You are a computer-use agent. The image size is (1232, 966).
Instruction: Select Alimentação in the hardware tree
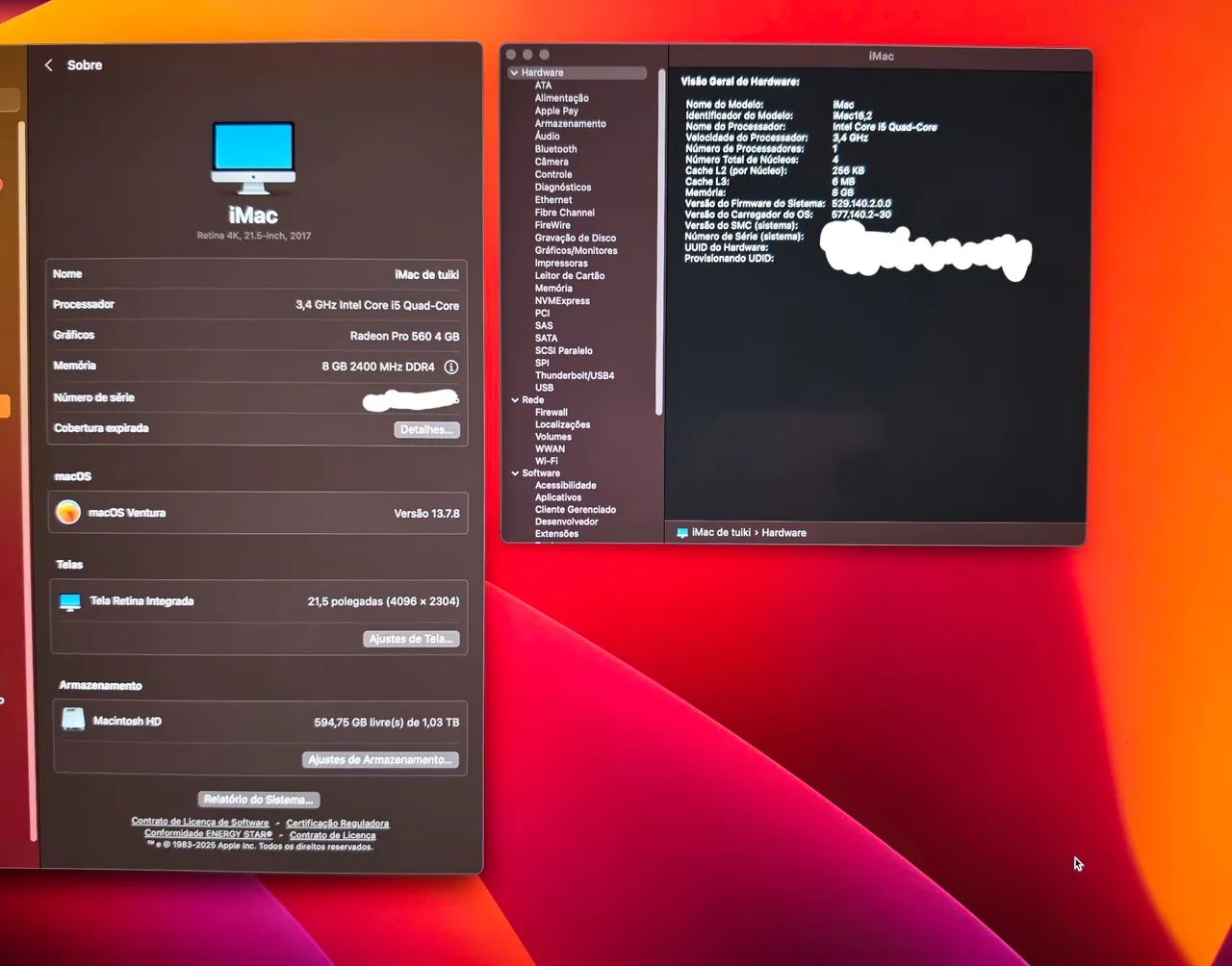(x=562, y=98)
